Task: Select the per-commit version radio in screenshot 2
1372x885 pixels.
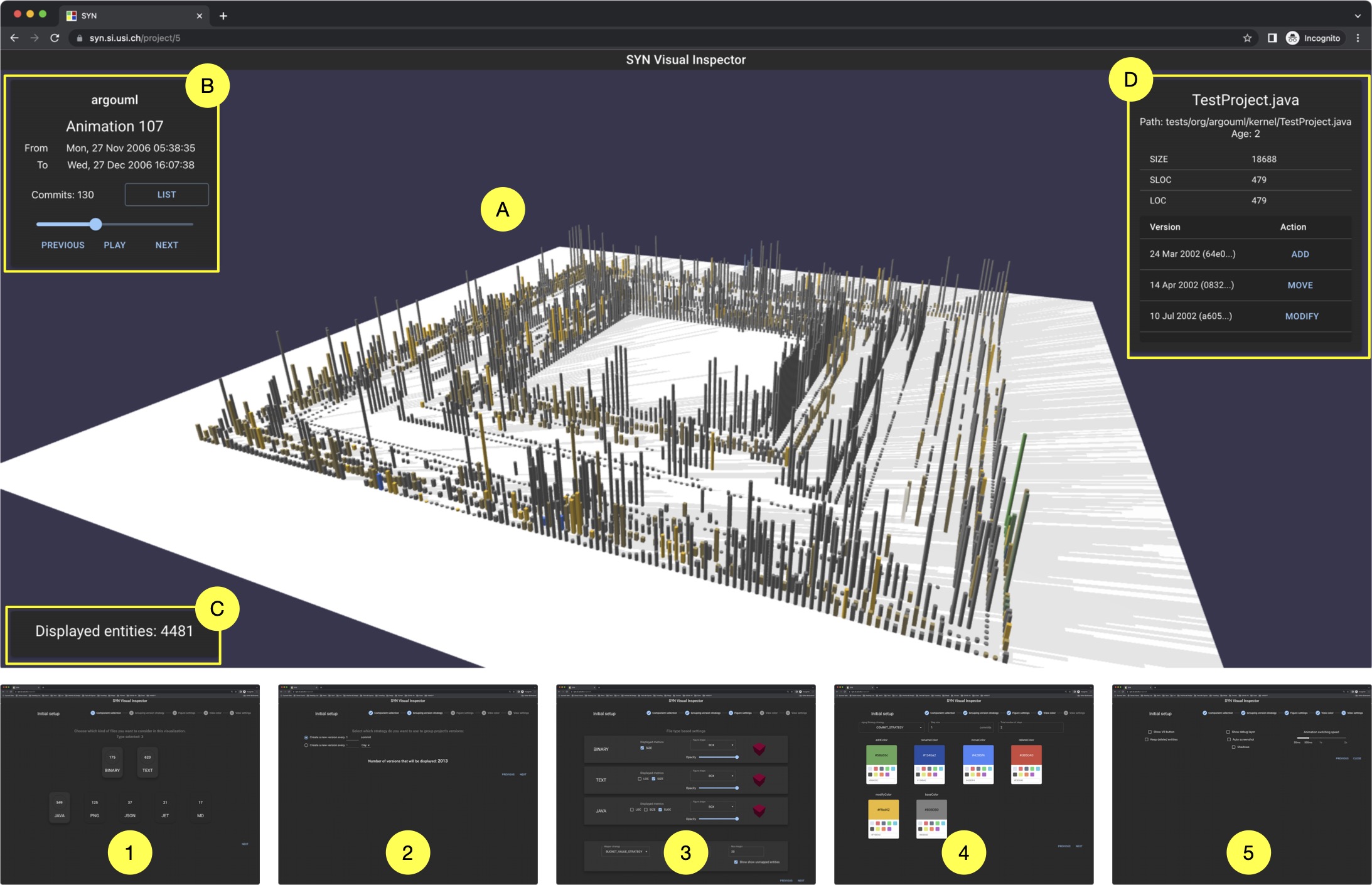Action: tap(306, 737)
